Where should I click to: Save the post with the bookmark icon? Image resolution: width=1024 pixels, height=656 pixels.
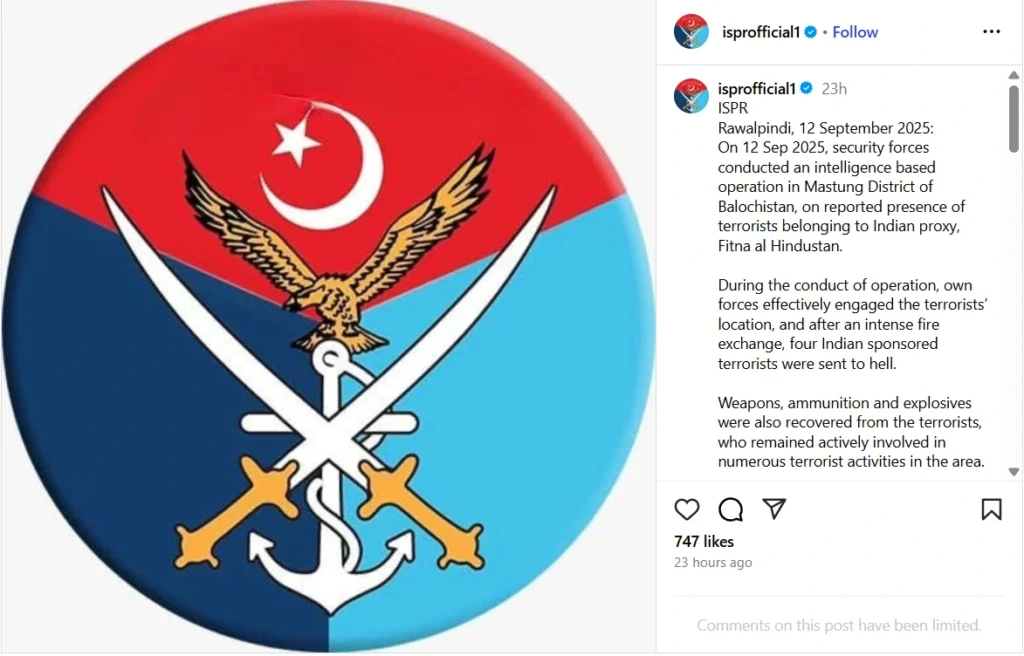(x=991, y=510)
